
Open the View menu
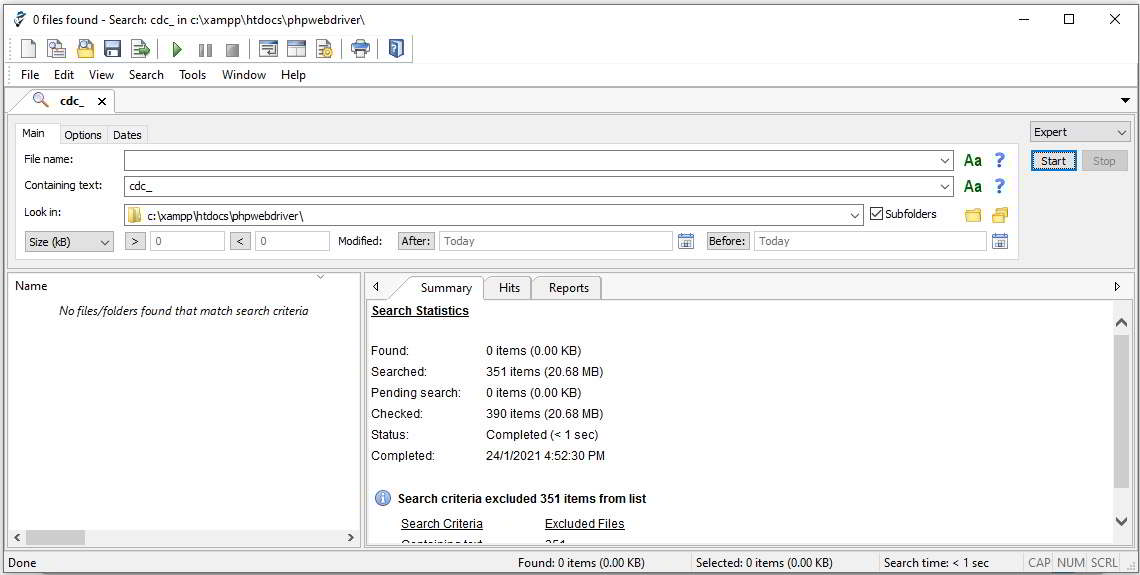point(102,75)
